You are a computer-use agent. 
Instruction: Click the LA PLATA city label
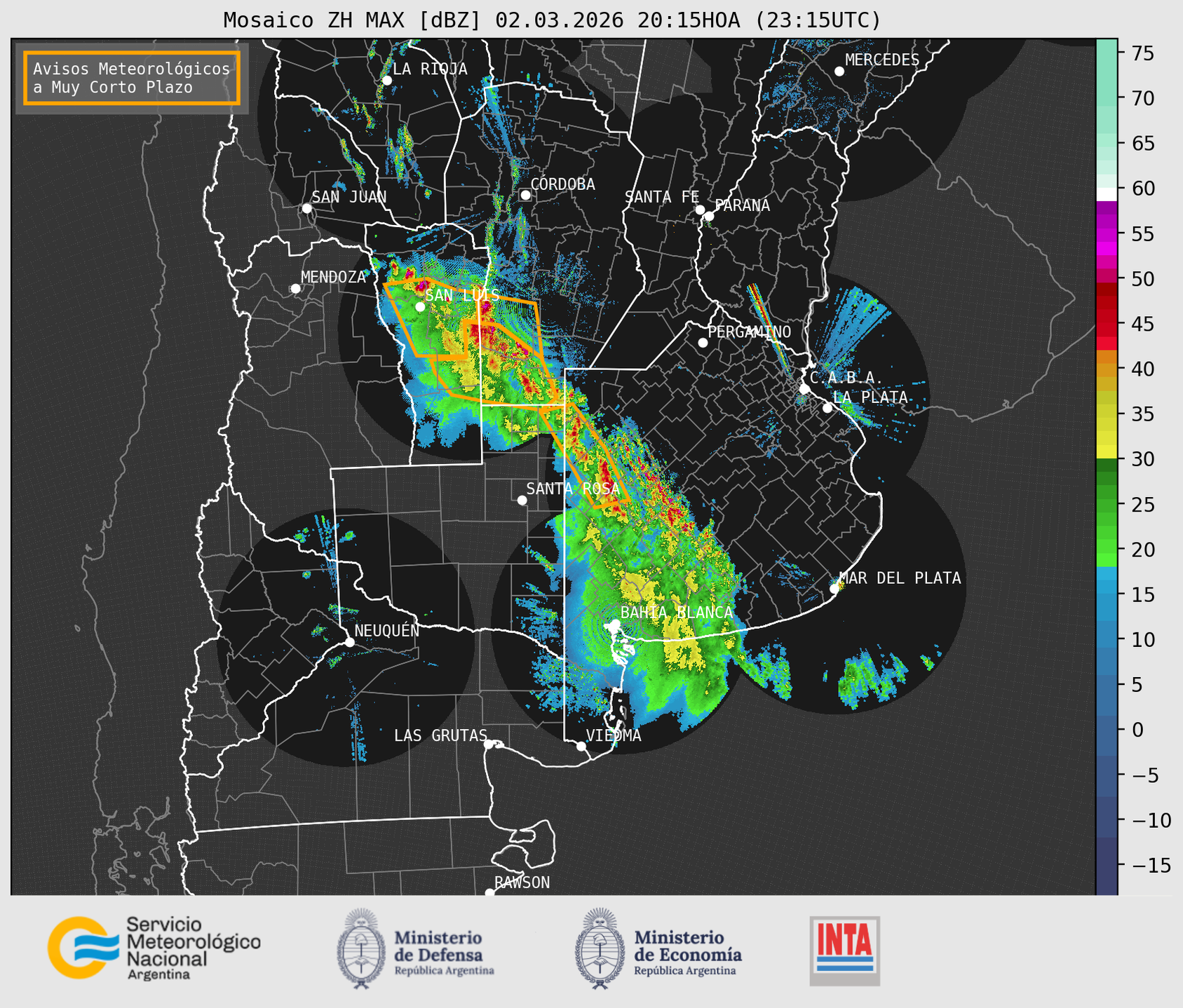click(870, 397)
